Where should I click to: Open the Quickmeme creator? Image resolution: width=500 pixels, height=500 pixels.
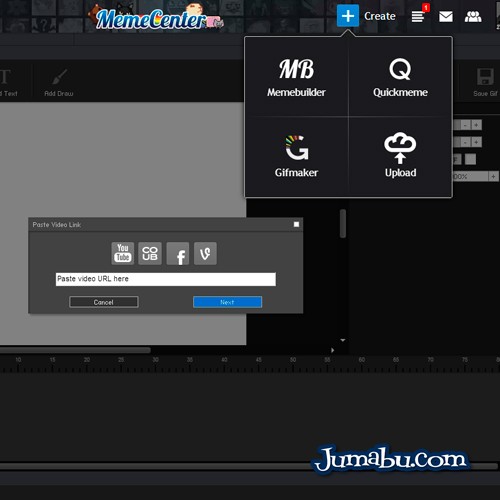pyautogui.click(x=400, y=78)
